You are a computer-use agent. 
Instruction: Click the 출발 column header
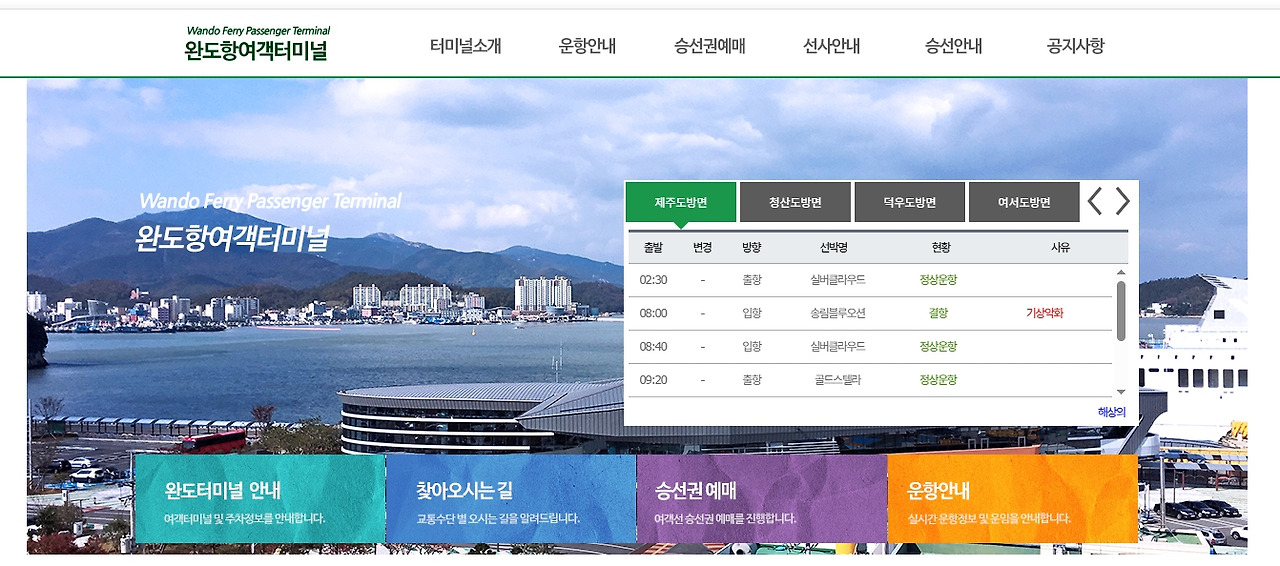point(653,247)
